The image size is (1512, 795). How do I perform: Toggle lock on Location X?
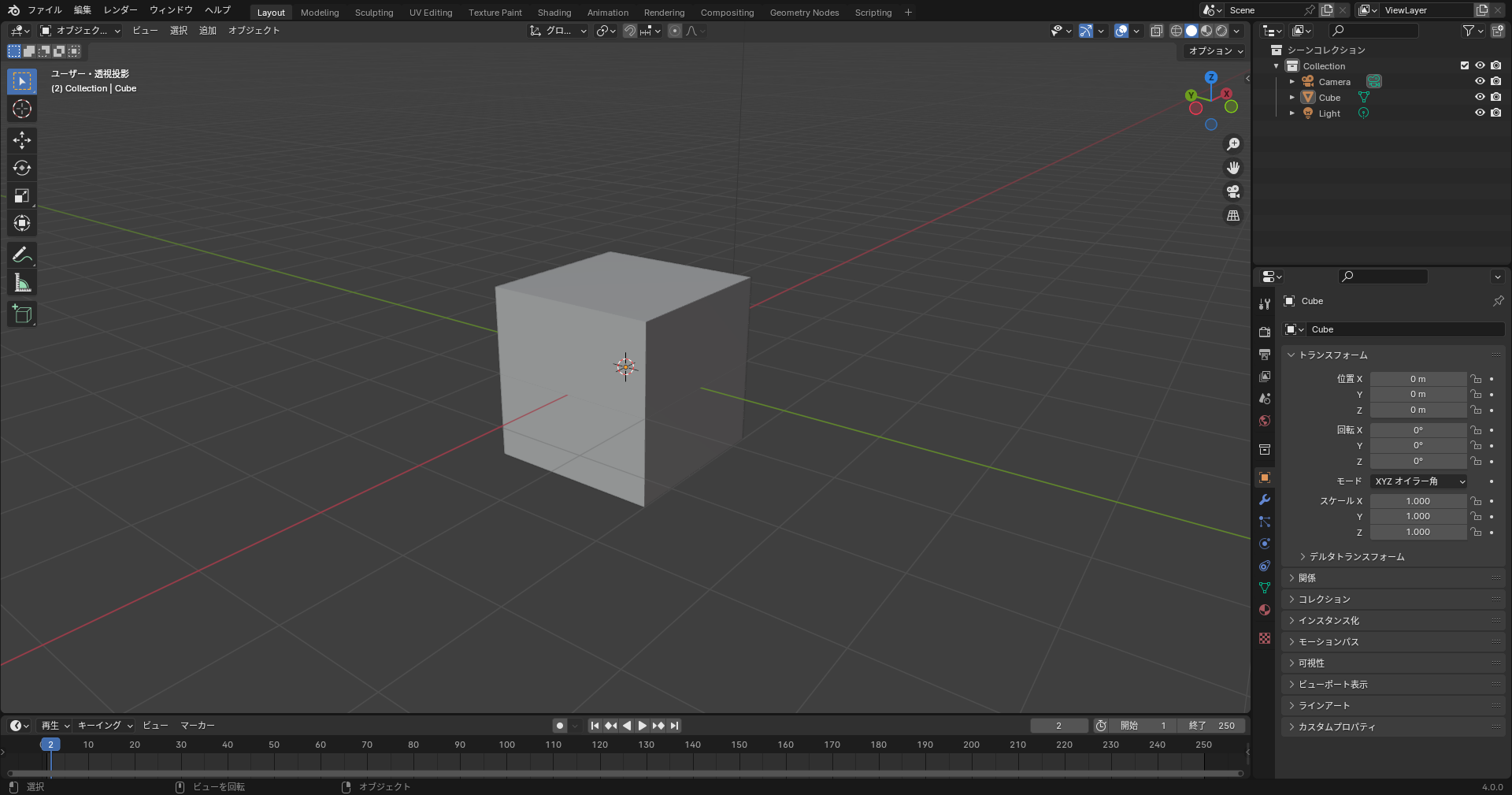(1476, 379)
